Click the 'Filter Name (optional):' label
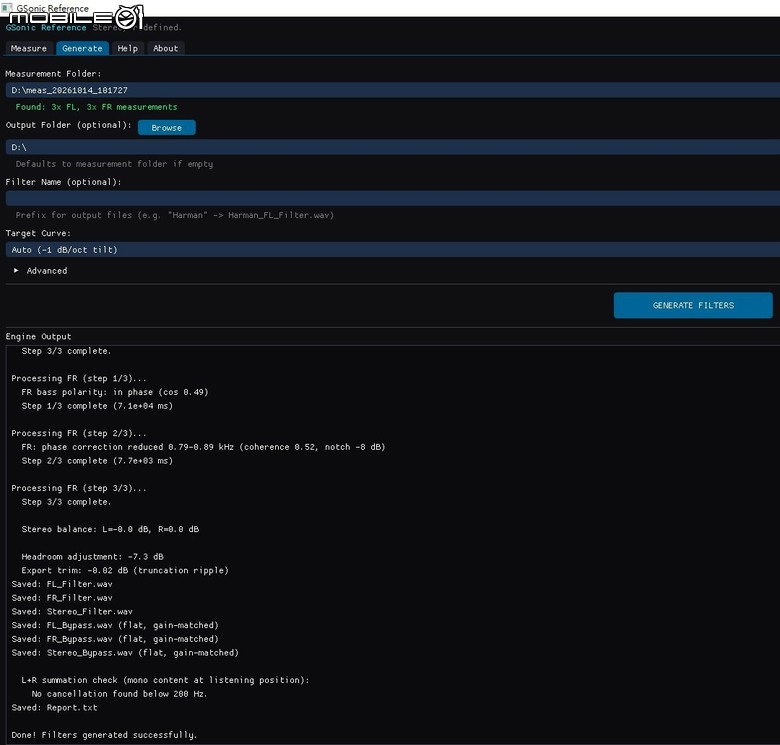The height and width of the screenshot is (745, 780). click(x=63, y=182)
